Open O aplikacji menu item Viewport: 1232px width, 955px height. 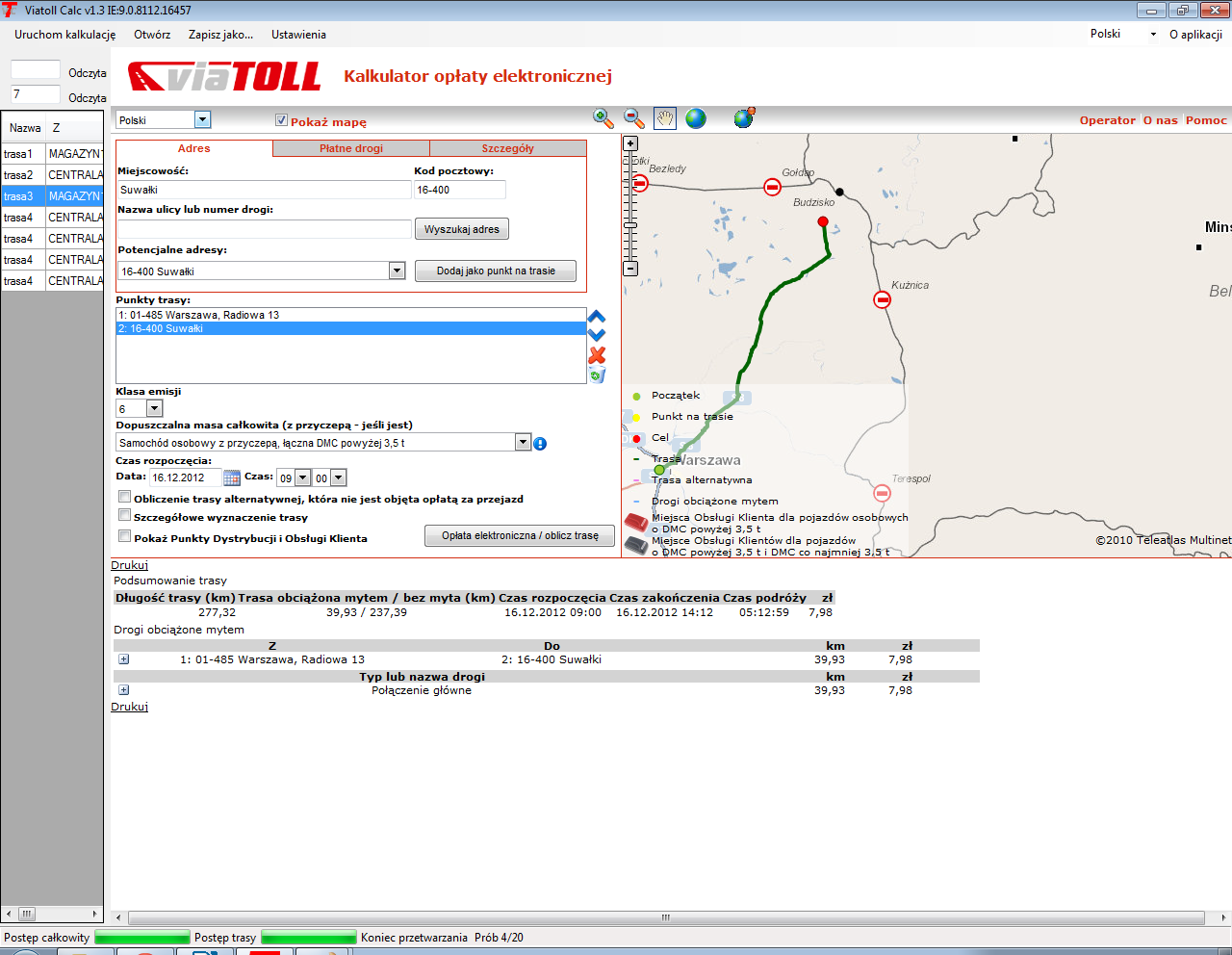pos(1195,35)
